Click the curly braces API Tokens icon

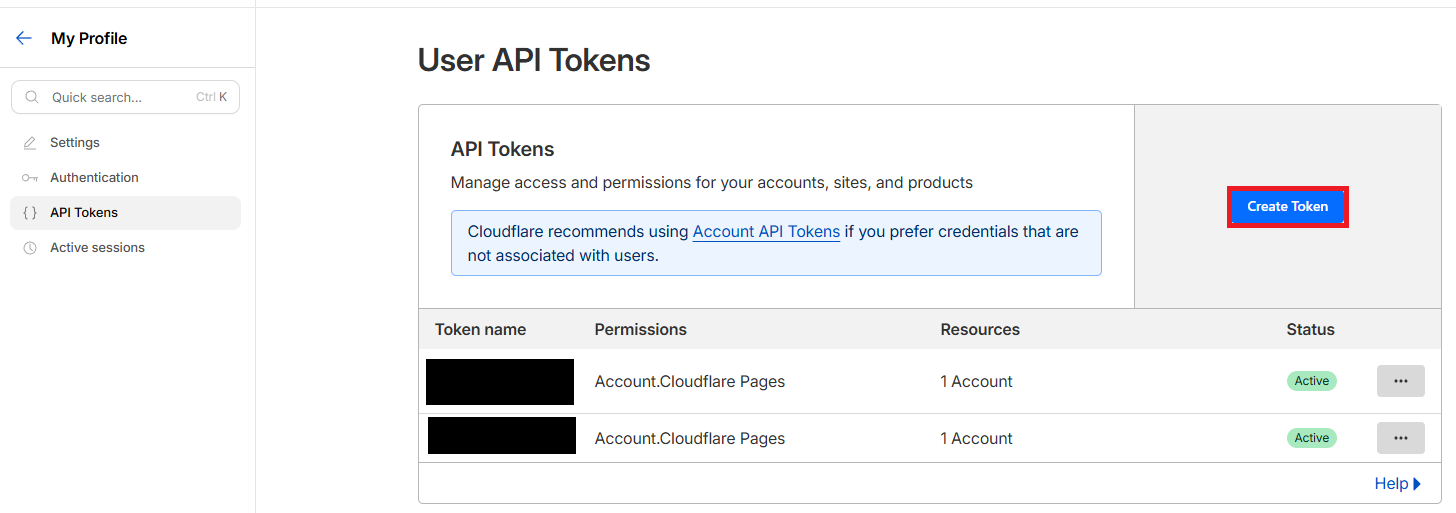pos(30,213)
